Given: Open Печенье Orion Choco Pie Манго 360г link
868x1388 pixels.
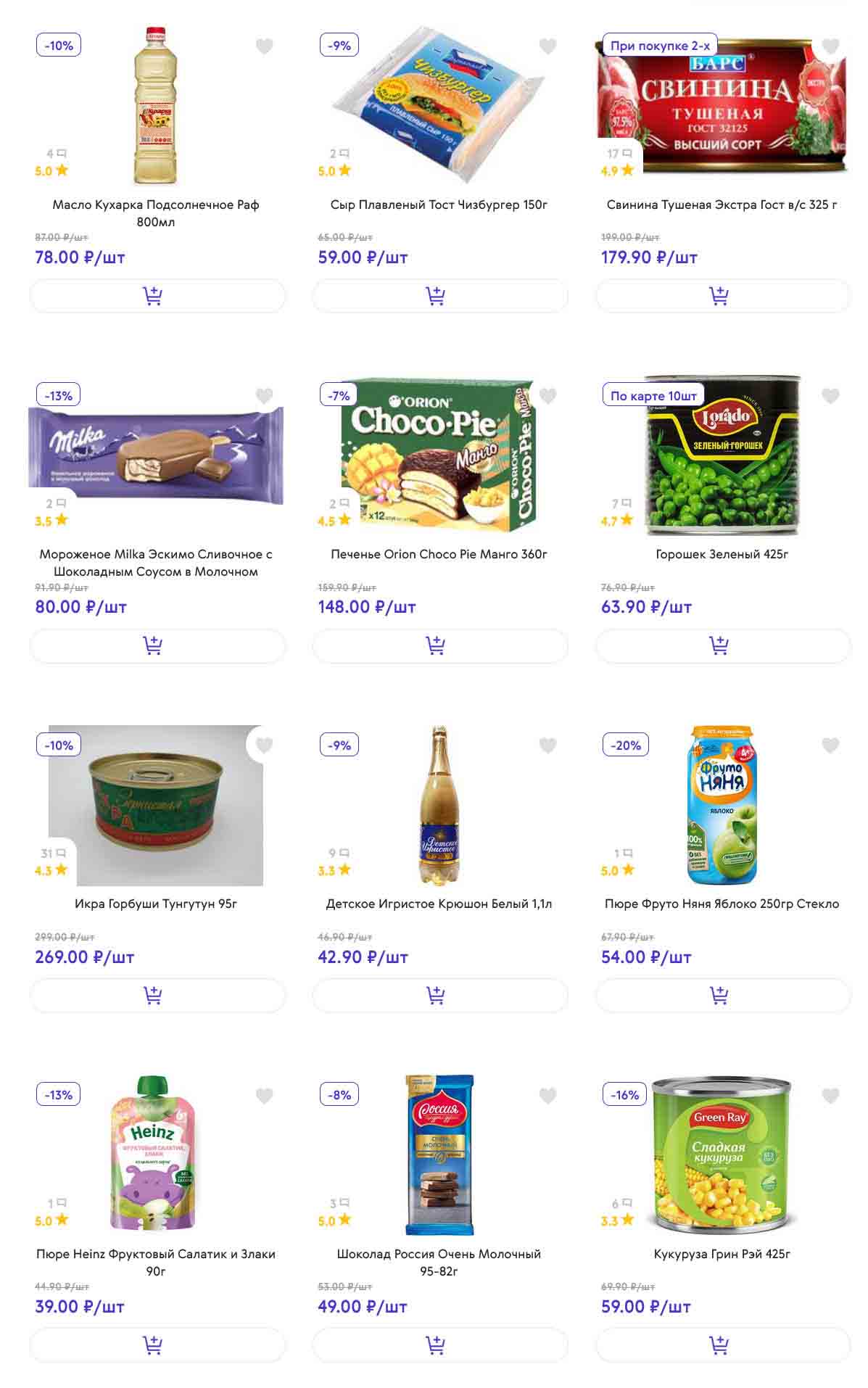Looking at the screenshot, I should (x=439, y=554).
